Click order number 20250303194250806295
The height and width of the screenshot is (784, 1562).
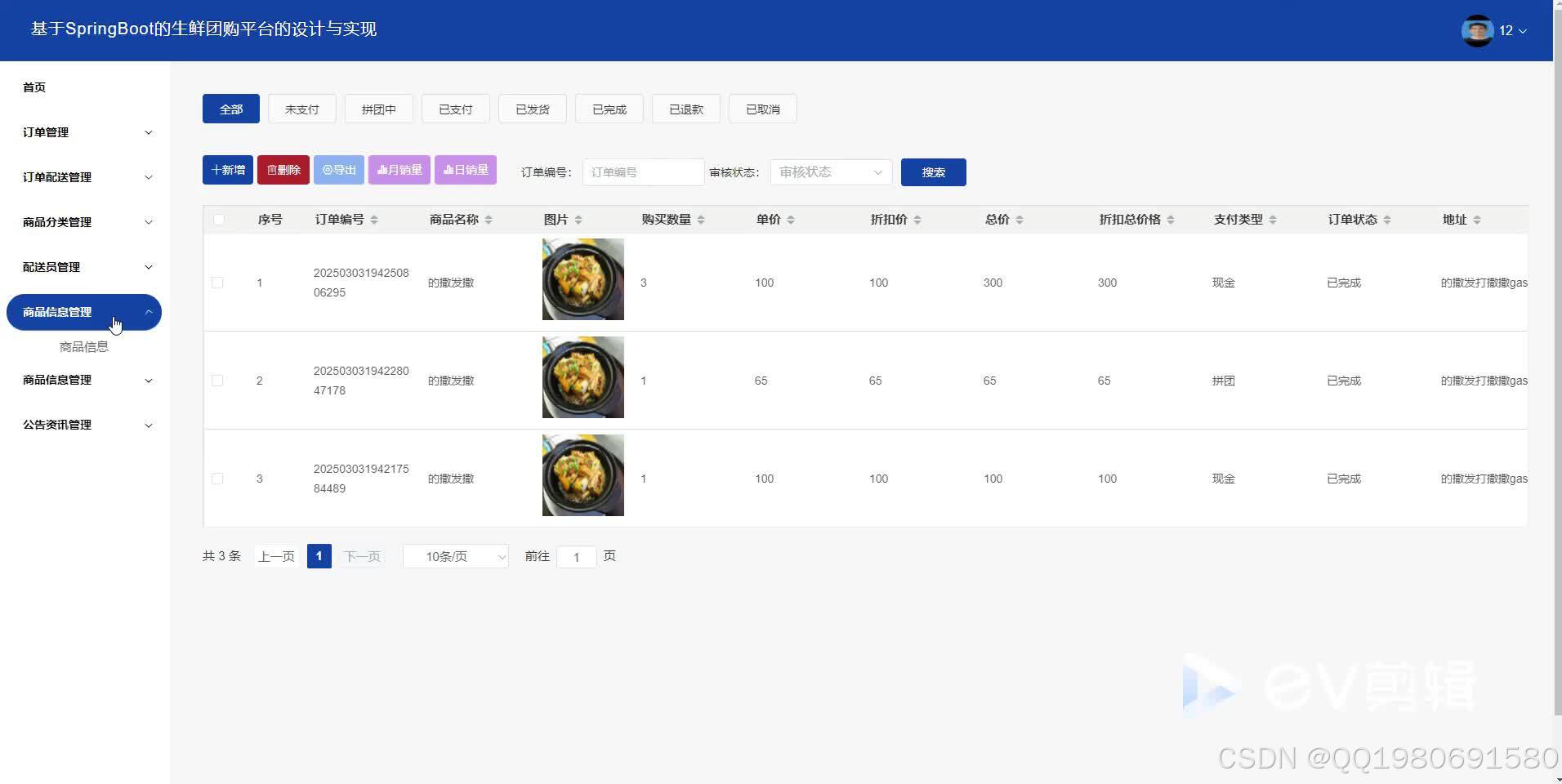pos(361,283)
